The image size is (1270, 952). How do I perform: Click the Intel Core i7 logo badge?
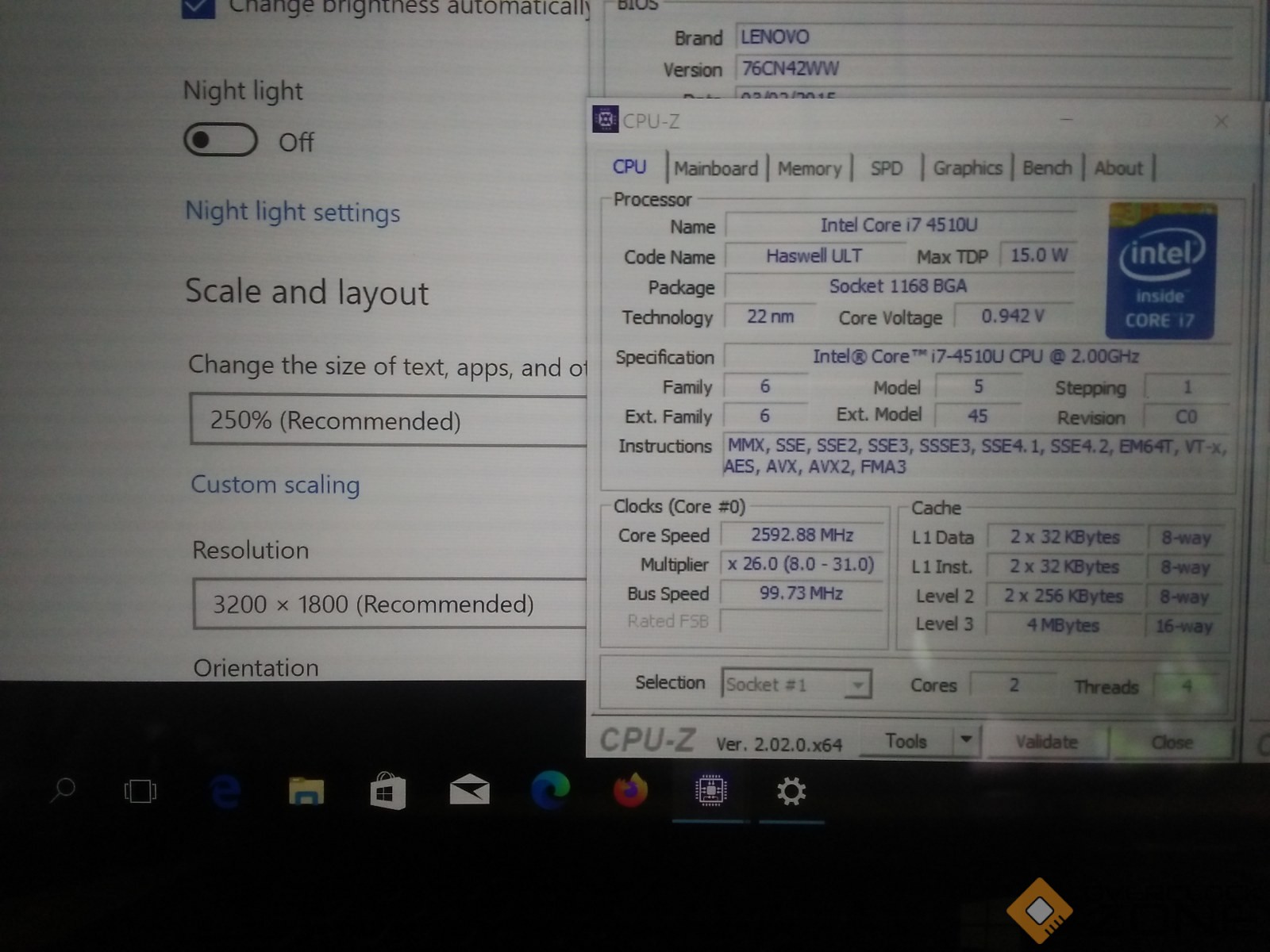[x=1160, y=271]
